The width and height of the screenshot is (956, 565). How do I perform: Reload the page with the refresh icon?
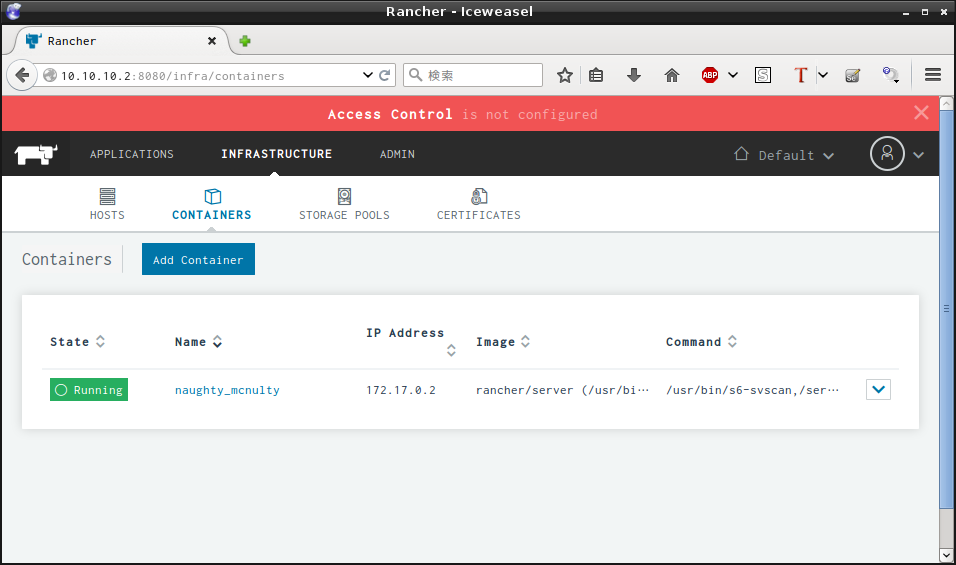(385, 75)
